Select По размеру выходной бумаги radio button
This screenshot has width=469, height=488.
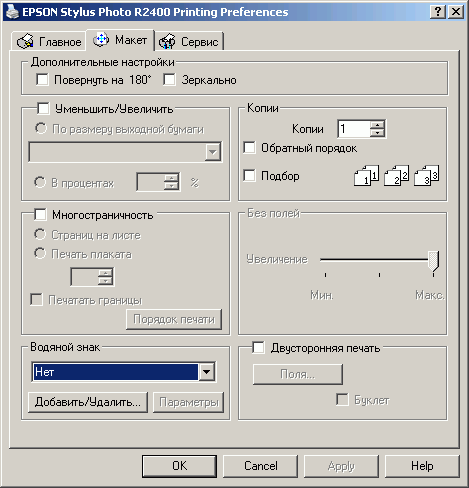[x=41, y=128]
